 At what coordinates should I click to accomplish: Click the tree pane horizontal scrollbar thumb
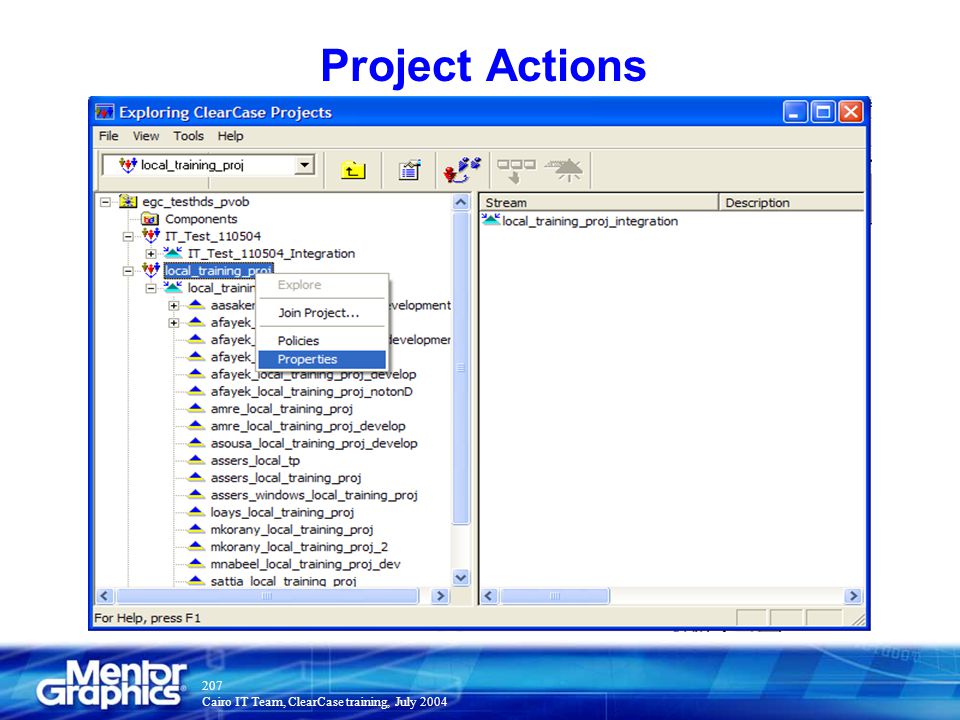pos(268,596)
